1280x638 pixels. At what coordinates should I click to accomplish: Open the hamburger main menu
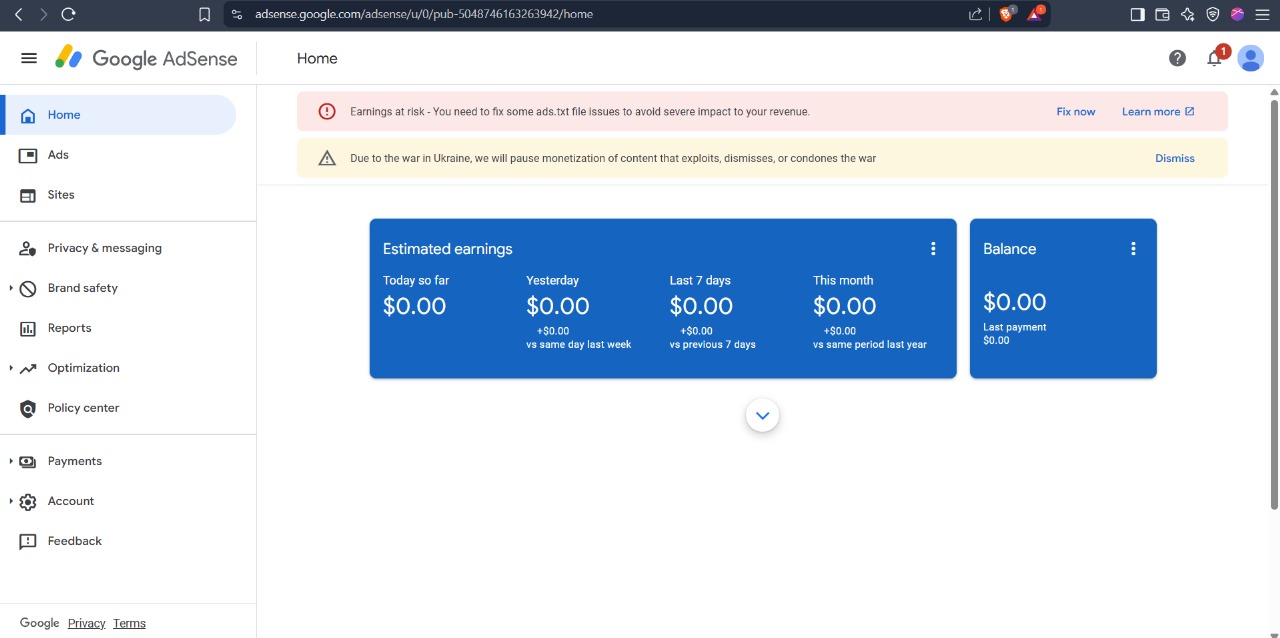[x=29, y=58]
